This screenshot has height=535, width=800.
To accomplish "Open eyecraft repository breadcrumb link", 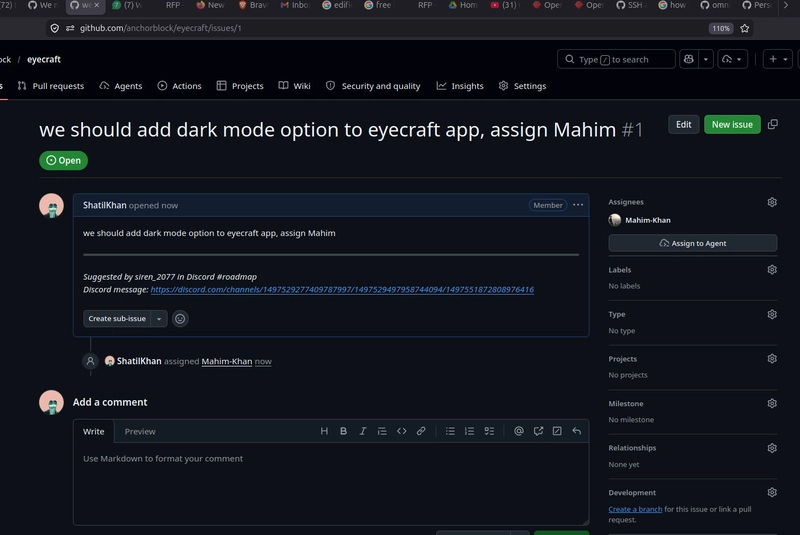I will point(44,59).
